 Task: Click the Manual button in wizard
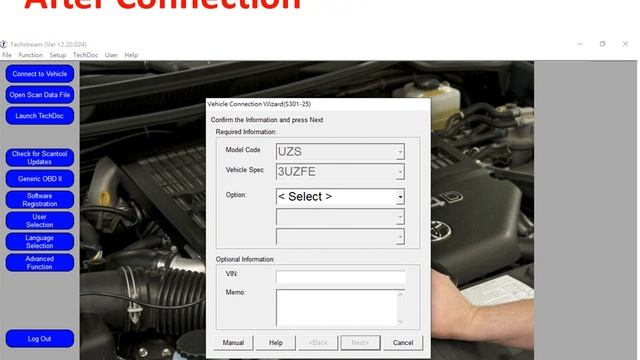pyautogui.click(x=233, y=343)
